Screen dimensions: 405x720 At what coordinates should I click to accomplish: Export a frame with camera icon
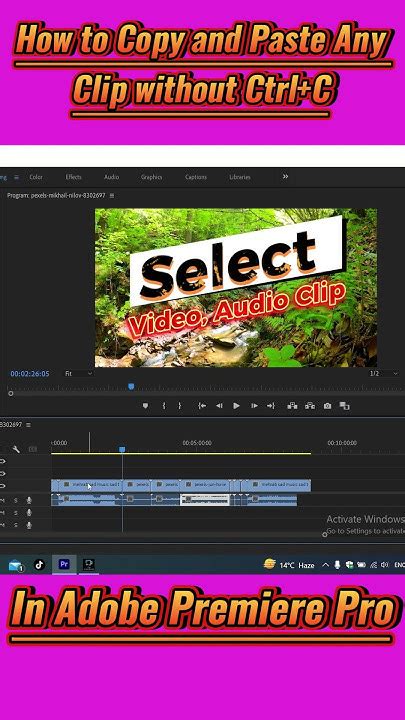tap(327, 406)
